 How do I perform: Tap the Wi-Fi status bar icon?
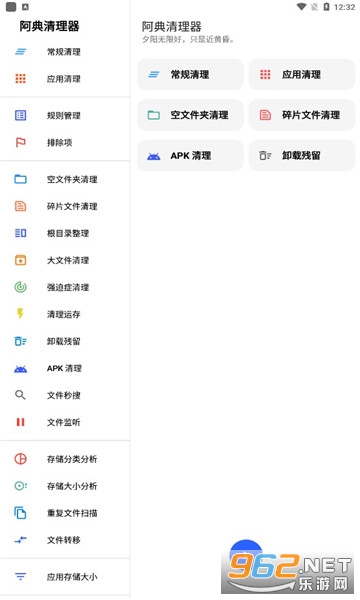[x=301, y=7]
